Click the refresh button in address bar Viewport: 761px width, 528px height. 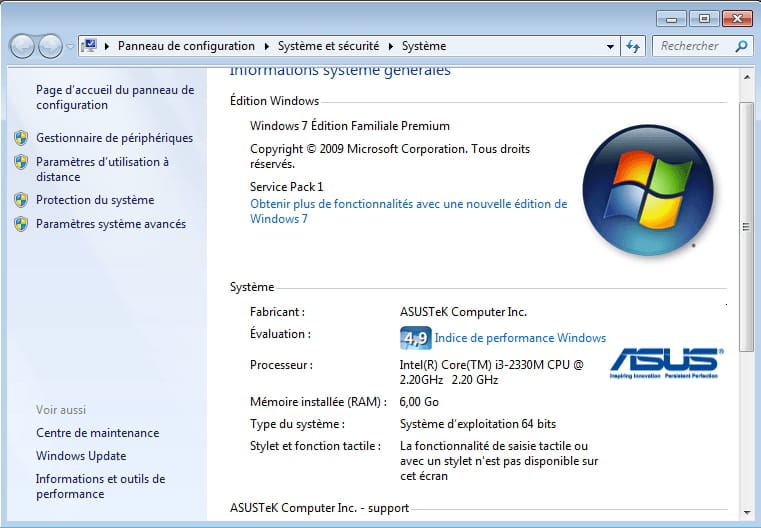tap(632, 47)
